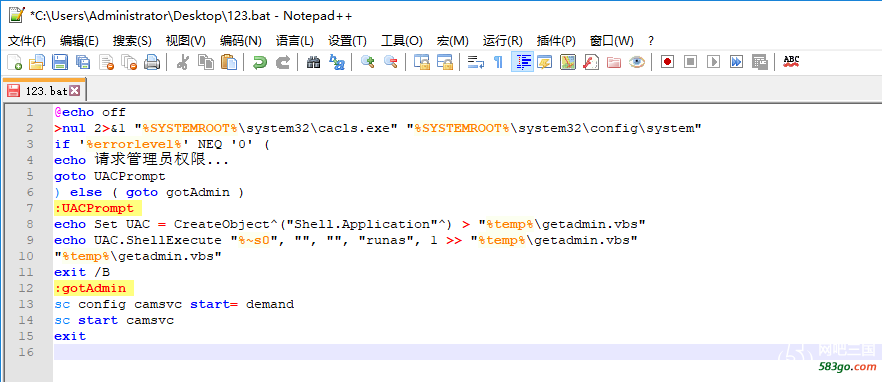Open the 编辑(E) menu
882x382 pixels.
[79, 41]
